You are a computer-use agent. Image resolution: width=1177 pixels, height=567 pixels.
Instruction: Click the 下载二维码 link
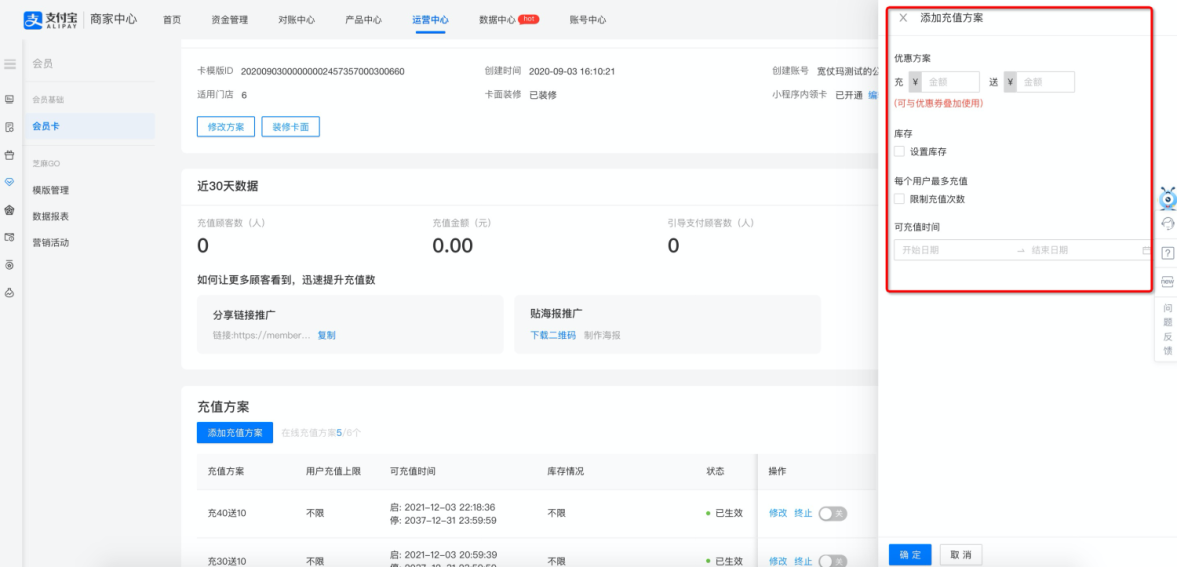(x=553, y=335)
